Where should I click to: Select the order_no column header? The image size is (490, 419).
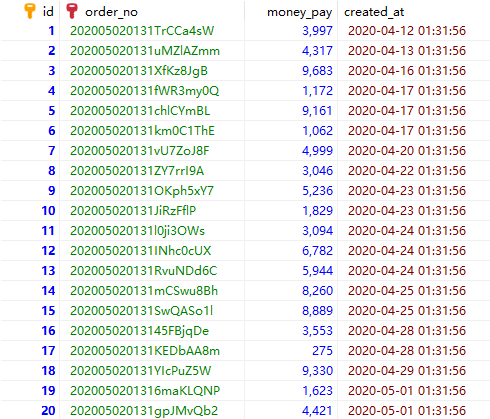[x=111, y=12]
